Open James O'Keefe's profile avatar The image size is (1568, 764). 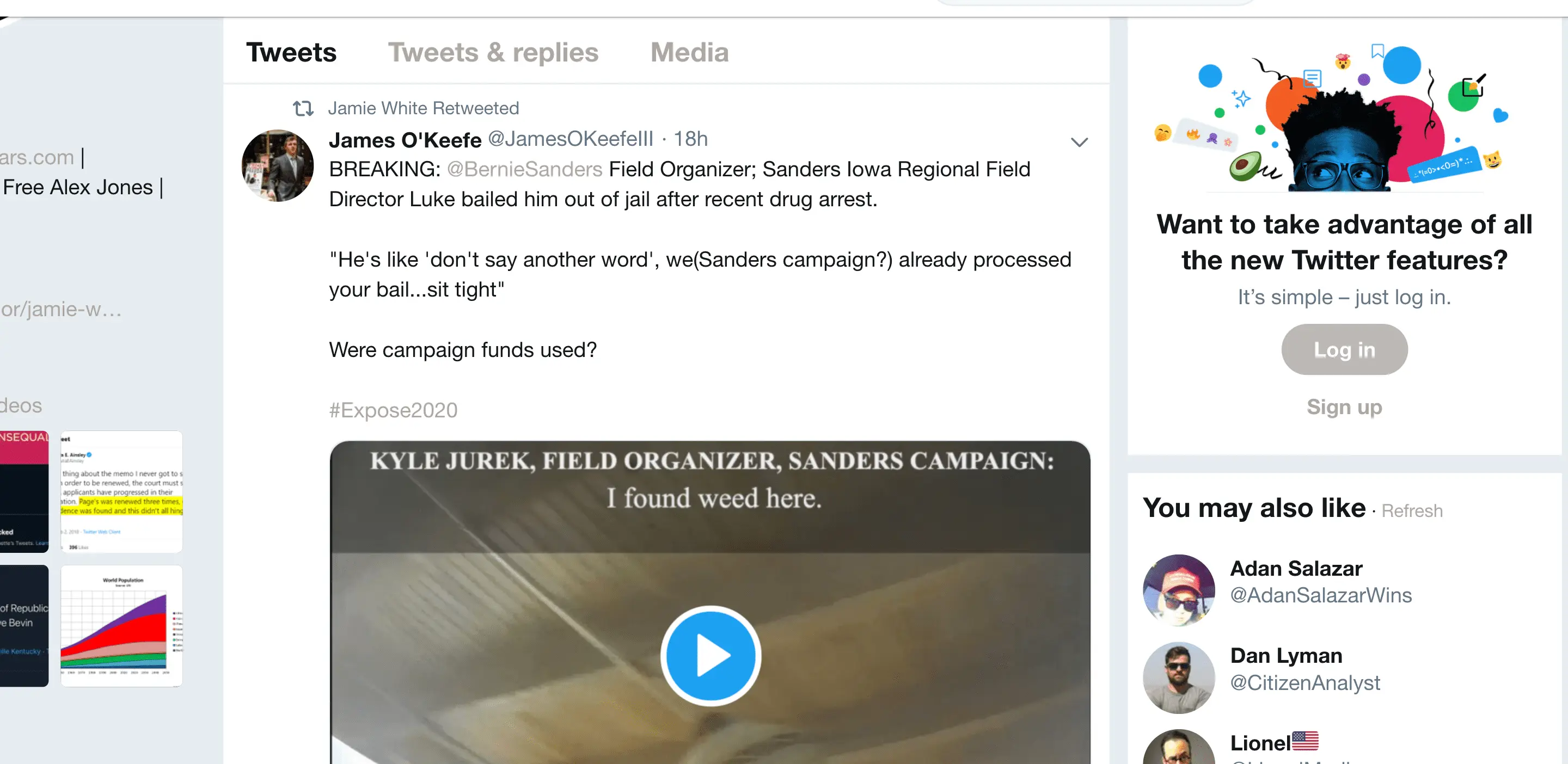coord(278,165)
